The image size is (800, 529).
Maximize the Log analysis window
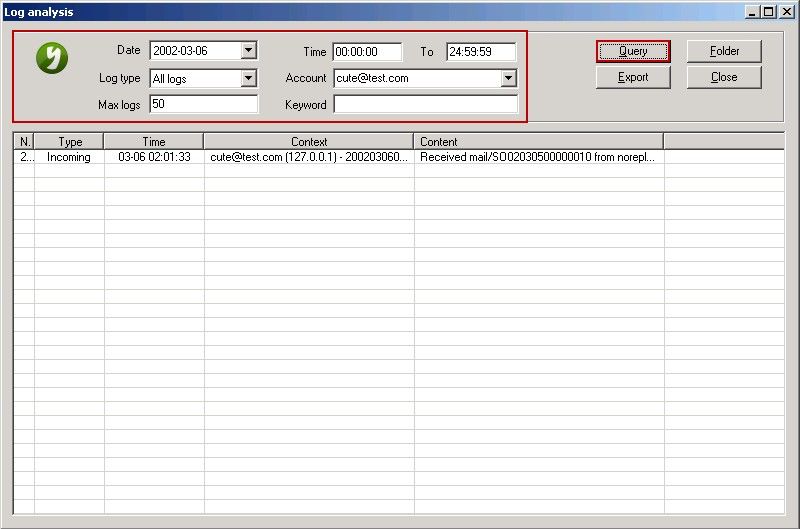tap(768, 12)
